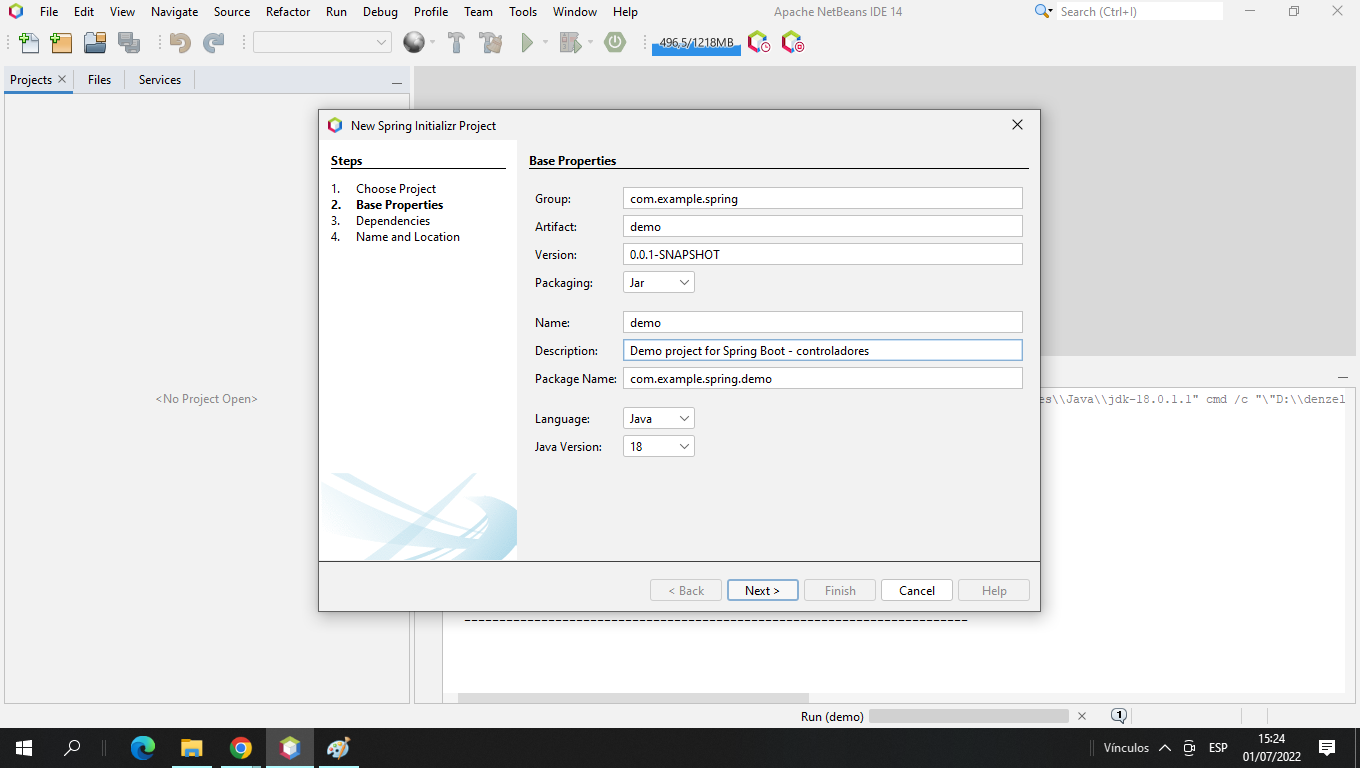Click the Help button in the wizard

tap(994, 590)
